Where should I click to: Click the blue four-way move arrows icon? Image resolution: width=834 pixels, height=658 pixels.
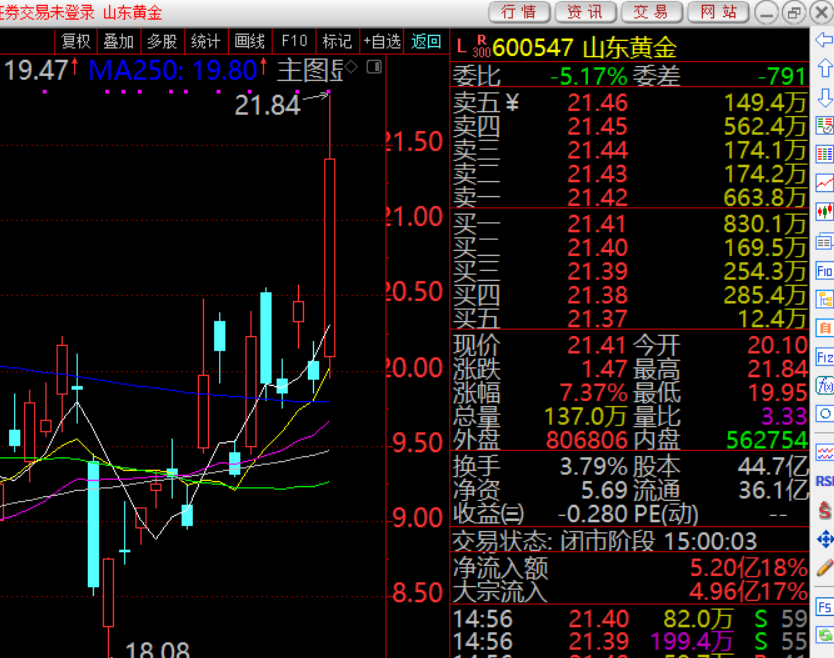tap(824, 539)
